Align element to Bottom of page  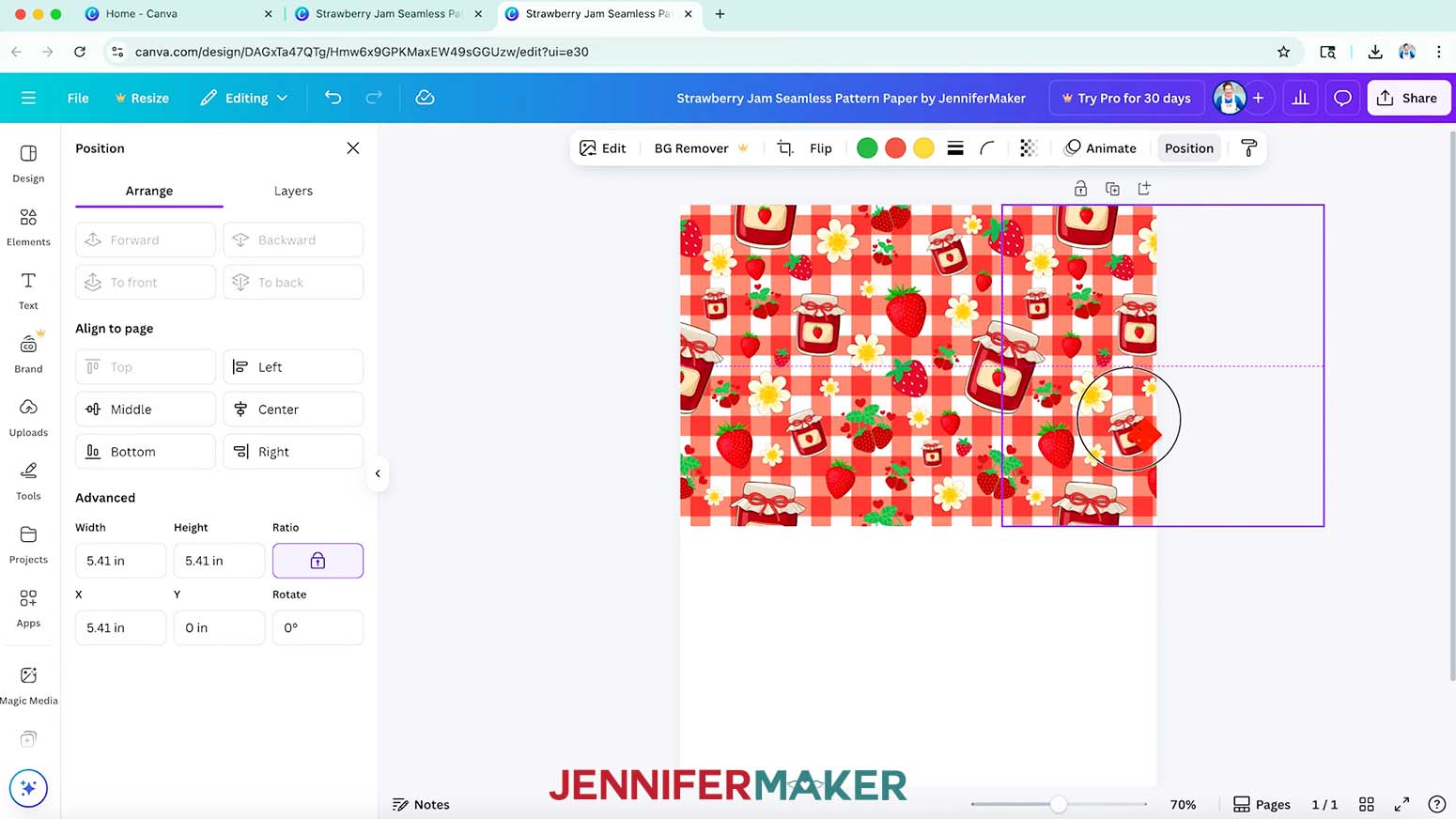click(146, 452)
